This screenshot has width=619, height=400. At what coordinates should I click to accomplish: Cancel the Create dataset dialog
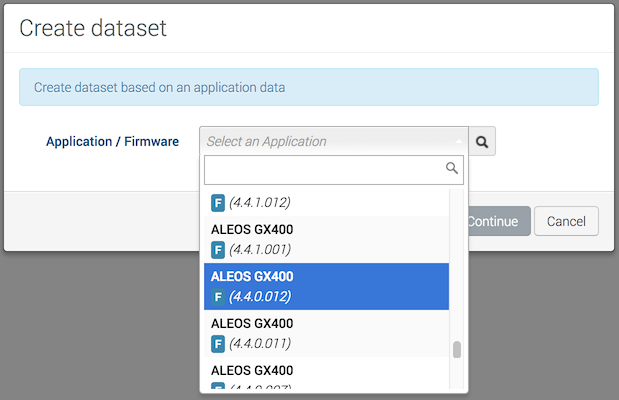point(566,221)
